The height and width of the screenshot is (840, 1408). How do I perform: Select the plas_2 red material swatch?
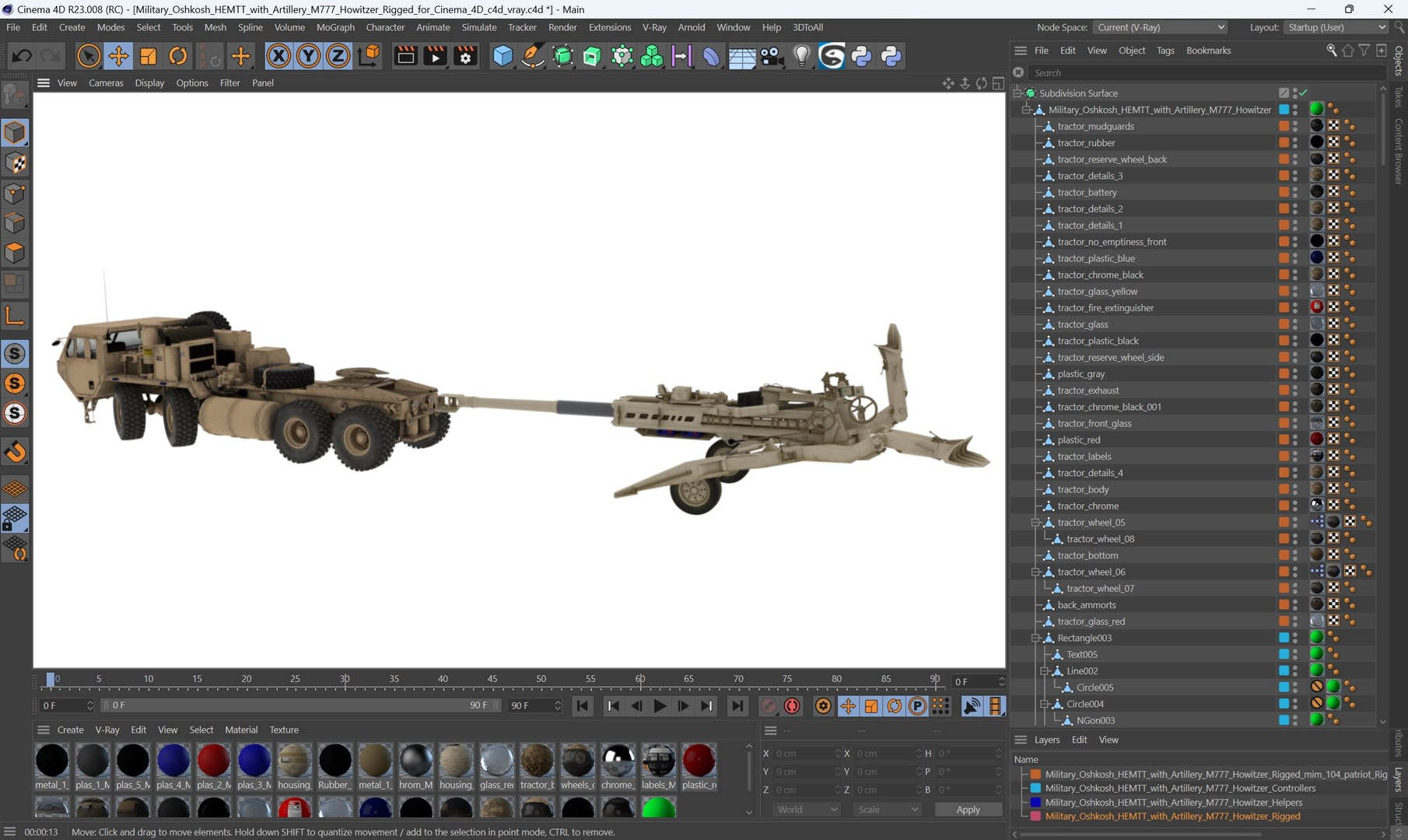coord(213,767)
